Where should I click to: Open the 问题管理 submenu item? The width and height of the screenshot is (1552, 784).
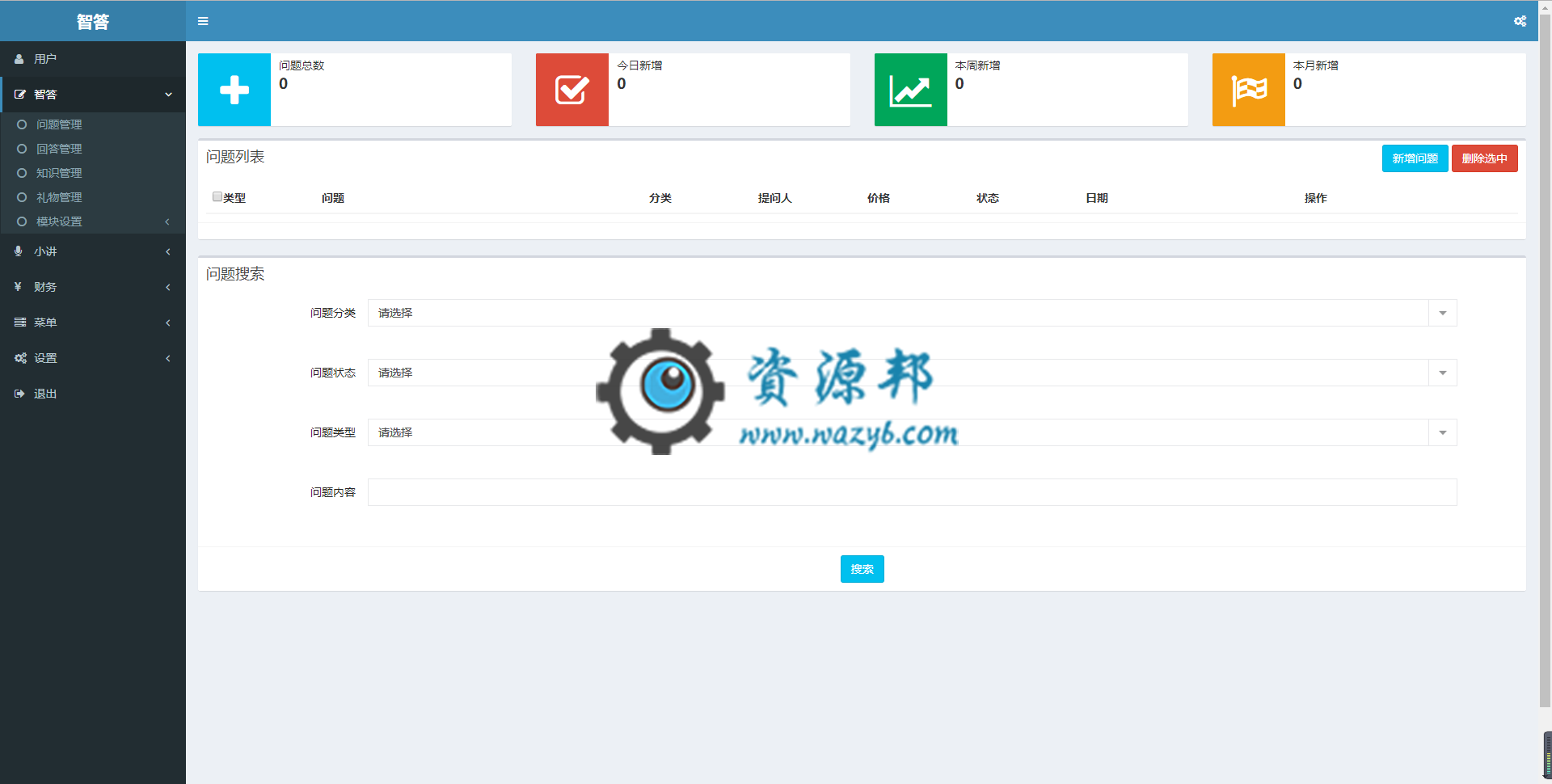pos(93,124)
